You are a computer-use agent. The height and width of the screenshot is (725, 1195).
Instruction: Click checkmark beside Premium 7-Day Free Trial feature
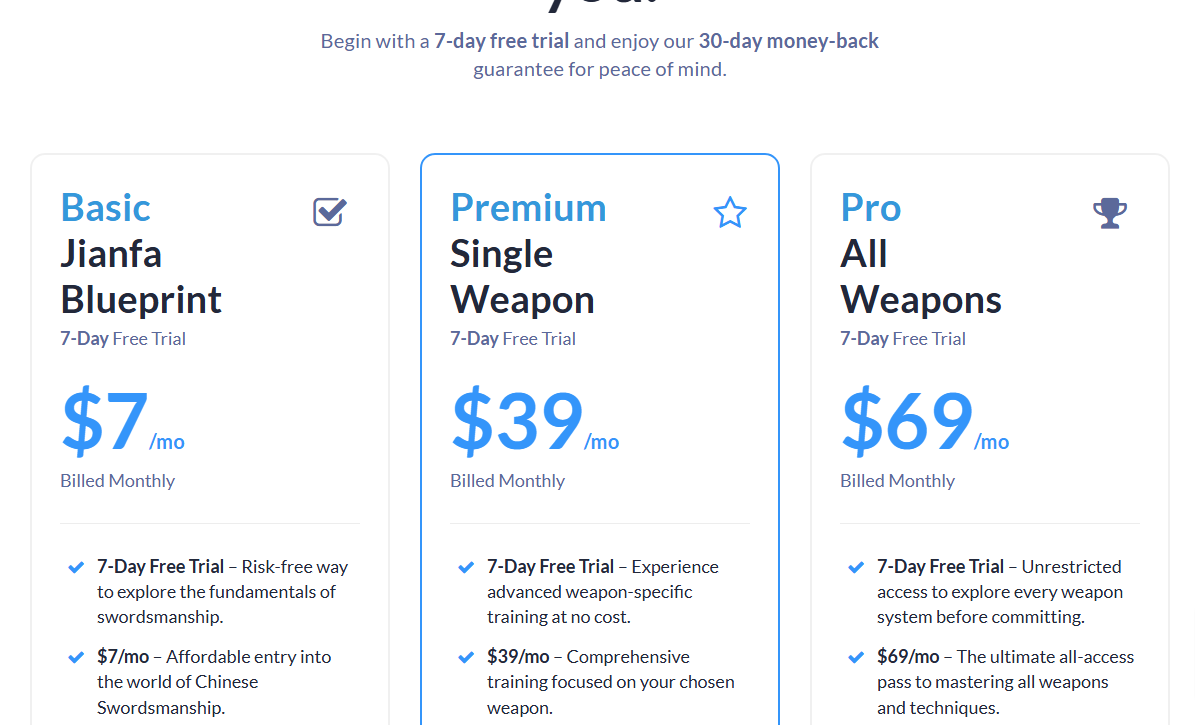pos(466,567)
